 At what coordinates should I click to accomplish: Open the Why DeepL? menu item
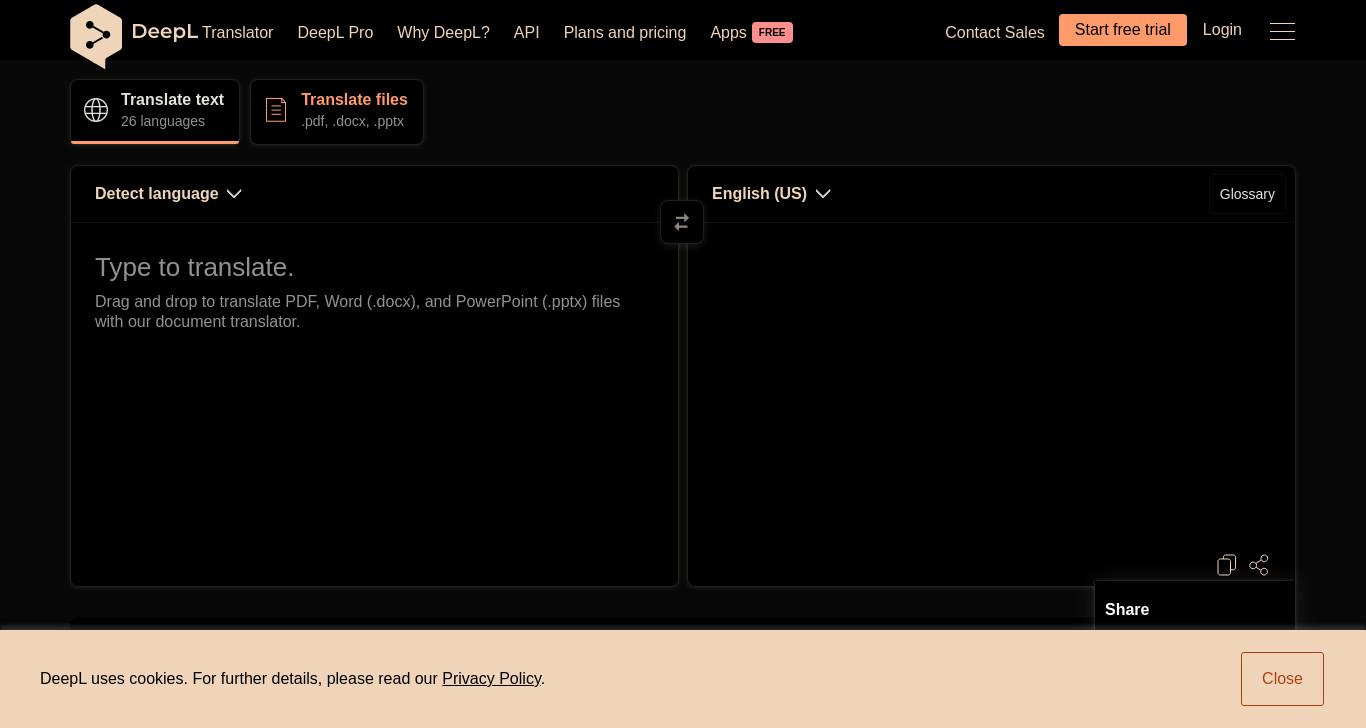[x=443, y=33]
